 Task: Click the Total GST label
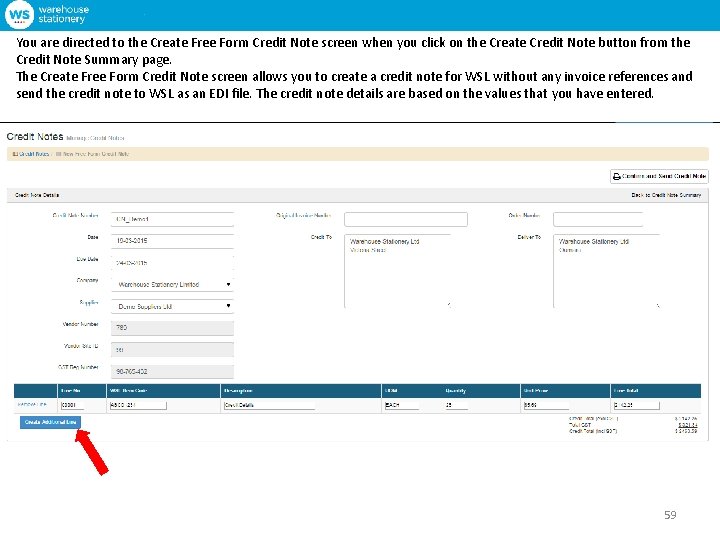click(x=580, y=425)
